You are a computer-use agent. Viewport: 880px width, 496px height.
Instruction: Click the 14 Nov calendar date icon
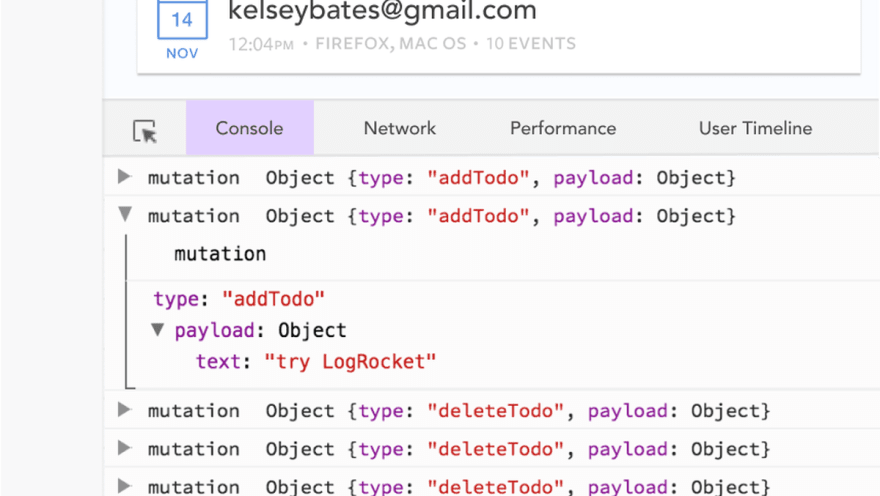182,30
